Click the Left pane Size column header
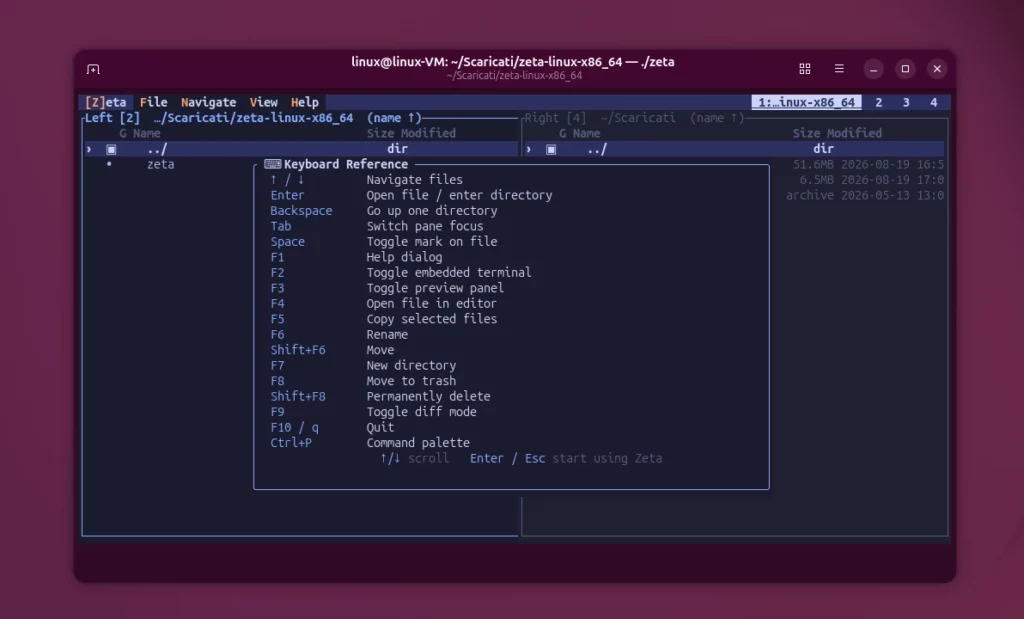This screenshot has width=1024, height=619. (380, 134)
